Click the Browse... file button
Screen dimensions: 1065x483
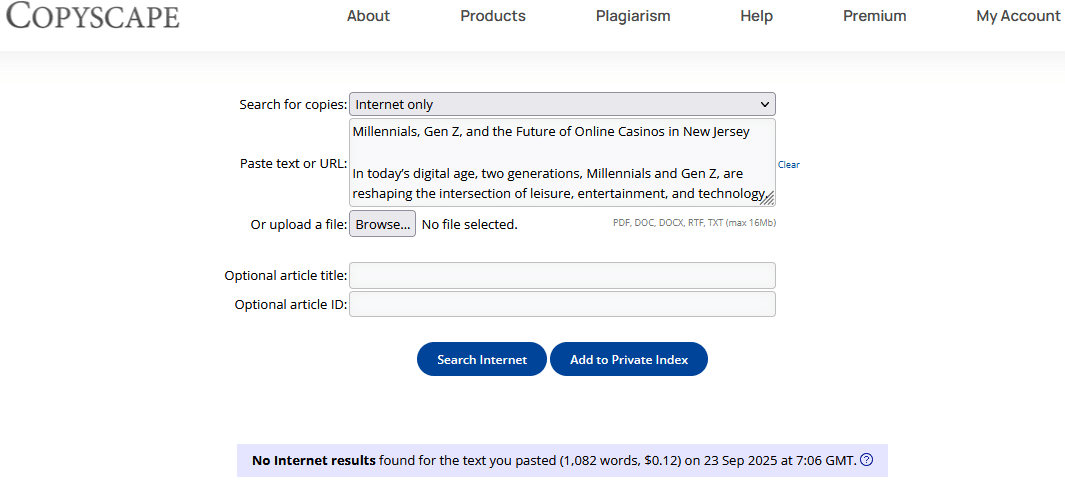tap(382, 225)
